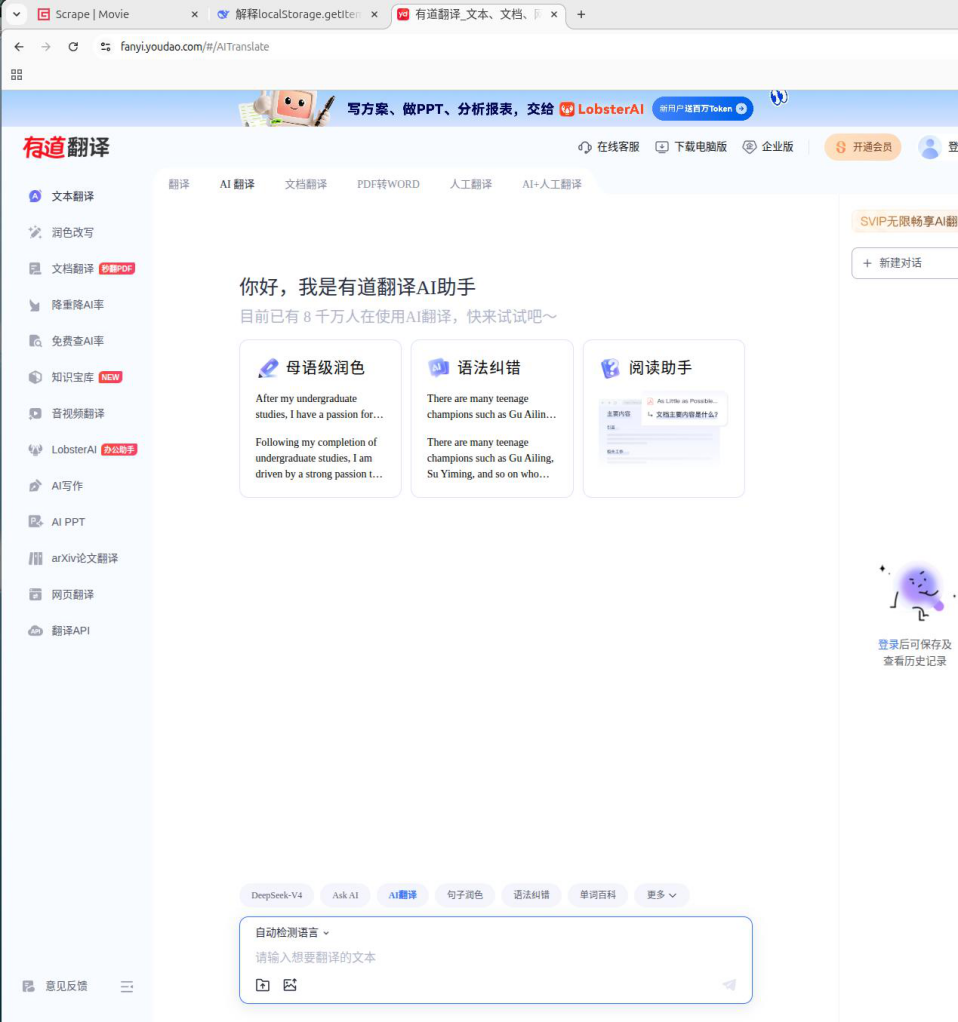Click the 有道翻译 logo
Viewport: 958px width, 1022px height.
tap(66, 147)
